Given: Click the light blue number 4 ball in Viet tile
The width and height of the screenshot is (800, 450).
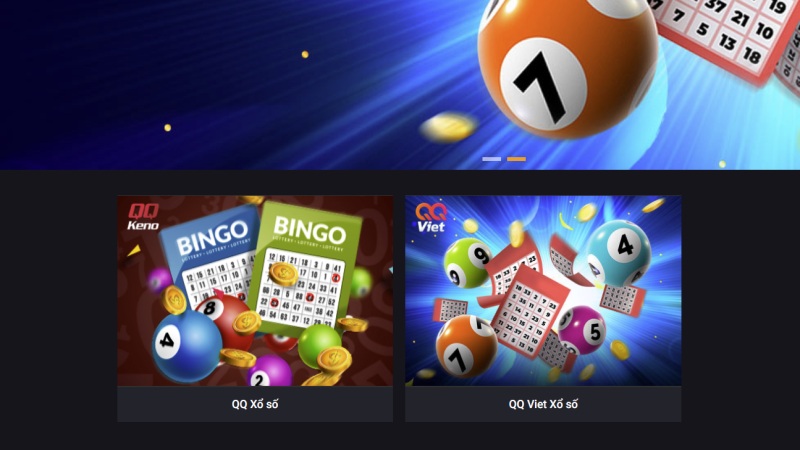Looking at the screenshot, I should click(x=618, y=253).
